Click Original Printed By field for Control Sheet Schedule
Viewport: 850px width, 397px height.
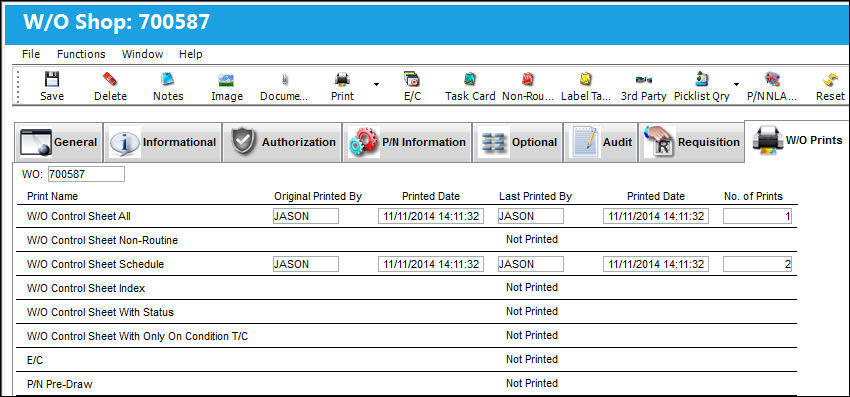[306, 264]
